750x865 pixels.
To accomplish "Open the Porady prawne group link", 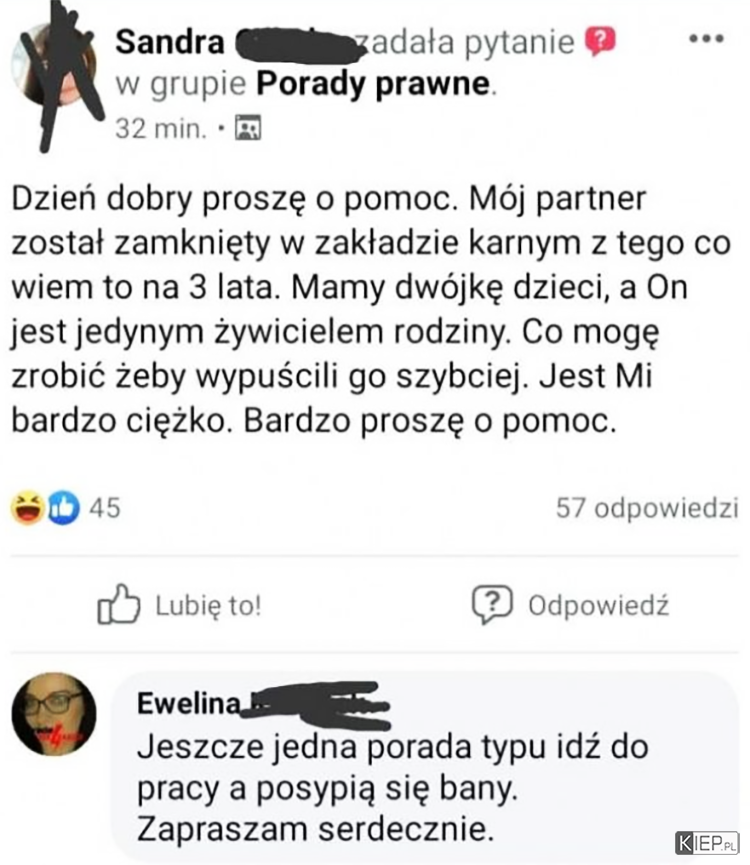I will 373,84.
